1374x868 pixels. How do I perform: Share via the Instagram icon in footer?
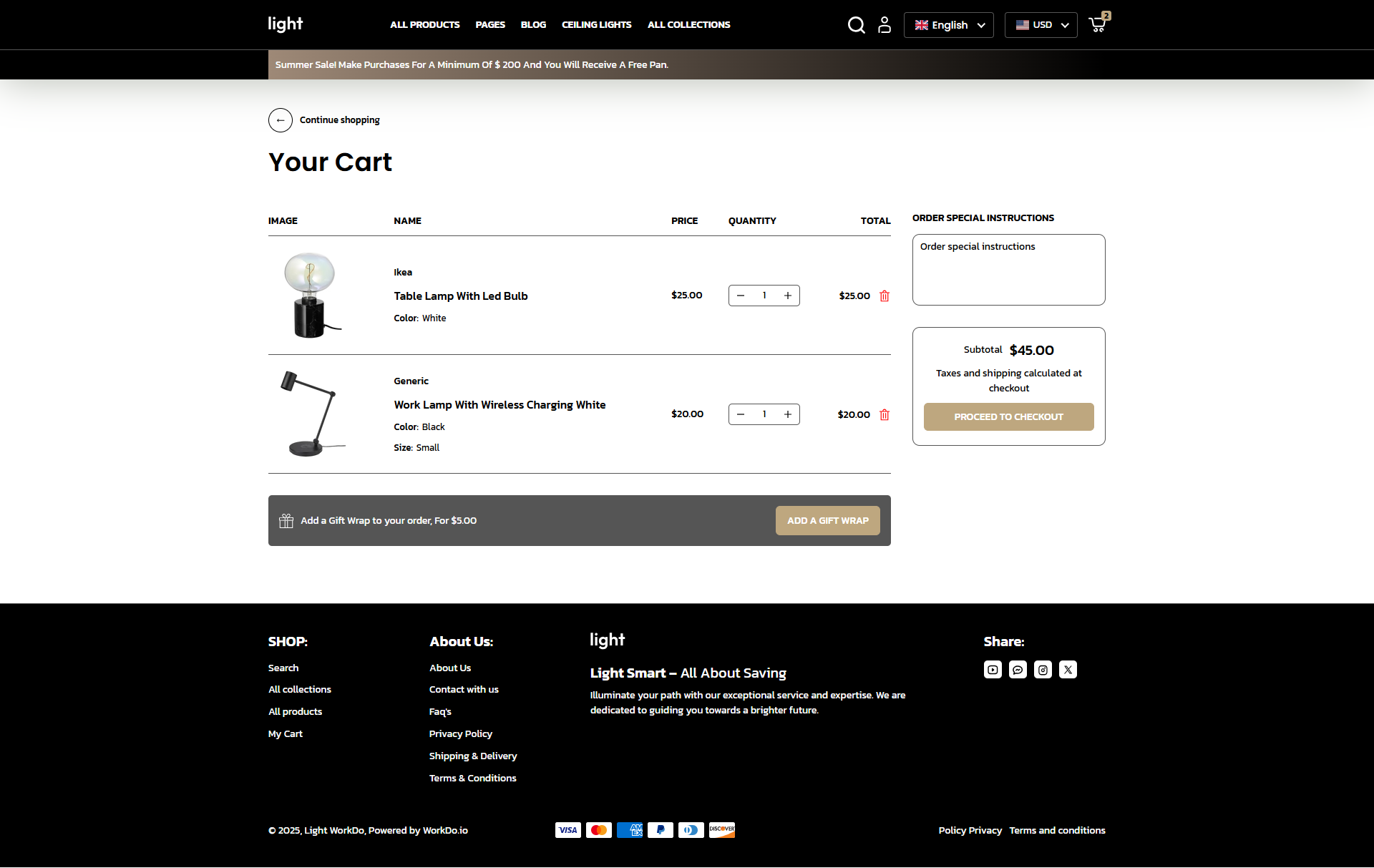pyautogui.click(x=1043, y=669)
